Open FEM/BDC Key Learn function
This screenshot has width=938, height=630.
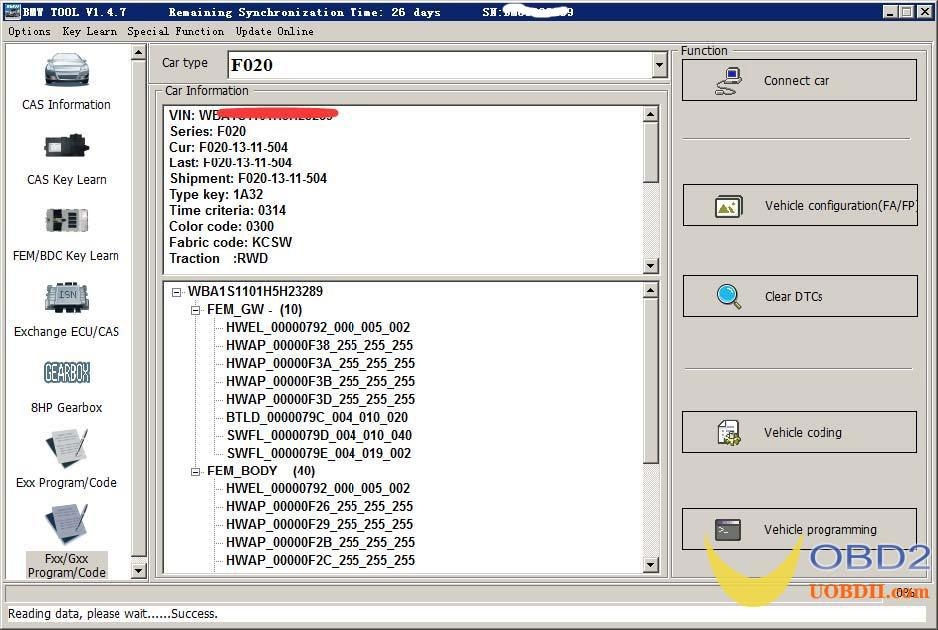click(66, 230)
